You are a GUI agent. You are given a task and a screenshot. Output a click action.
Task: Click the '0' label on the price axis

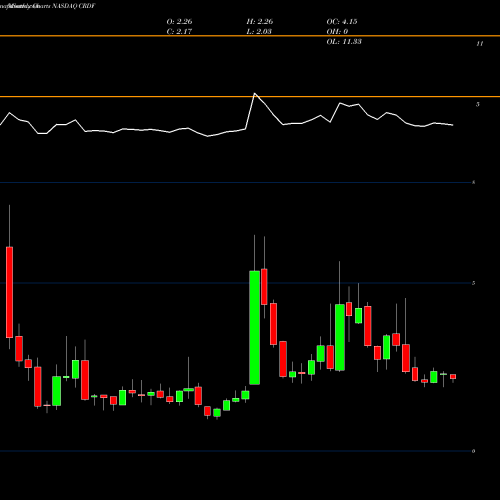click(473, 451)
